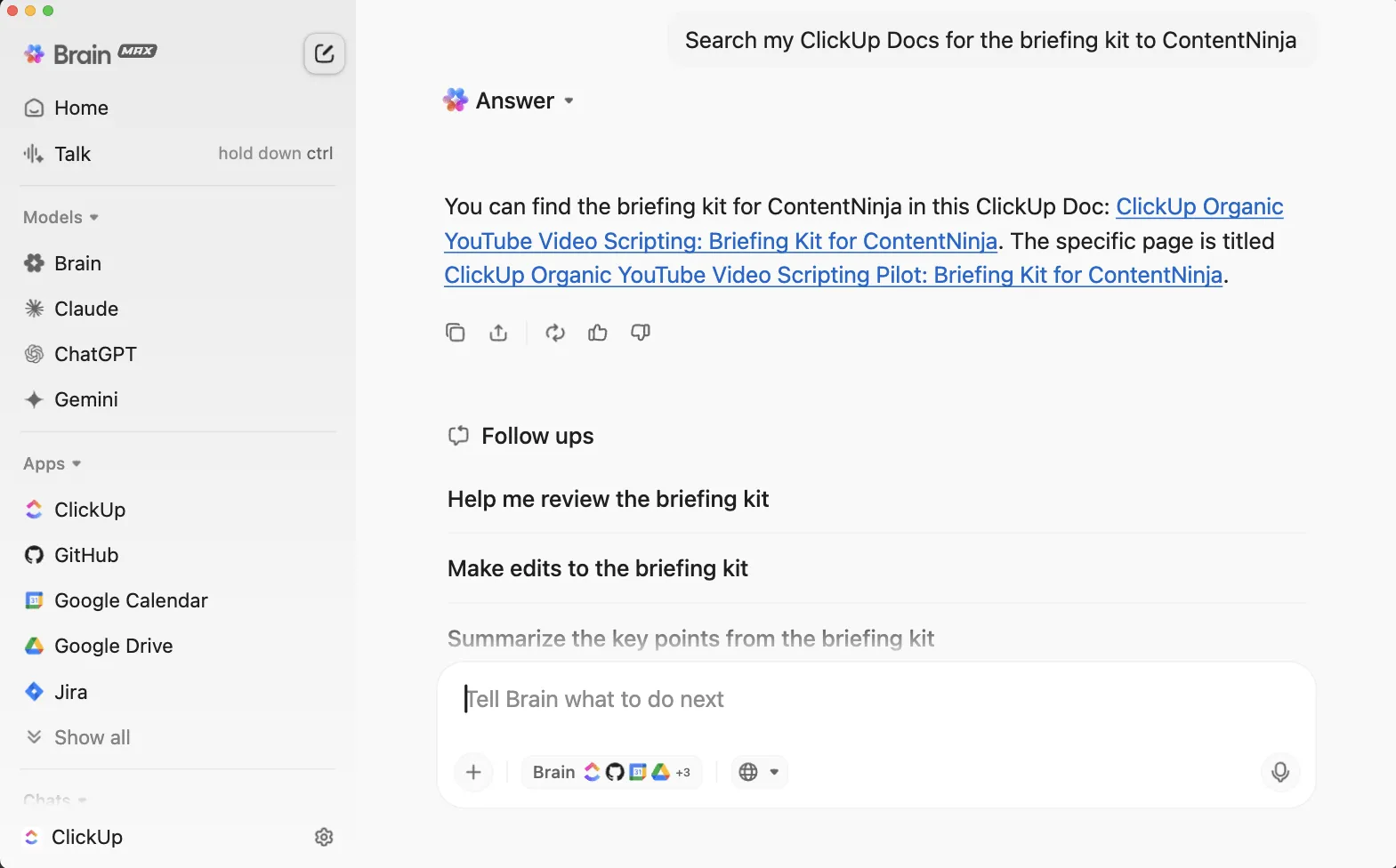Focus the 'Tell Brain what to do next' field
The width and height of the screenshot is (1396, 868).
pos(876,699)
